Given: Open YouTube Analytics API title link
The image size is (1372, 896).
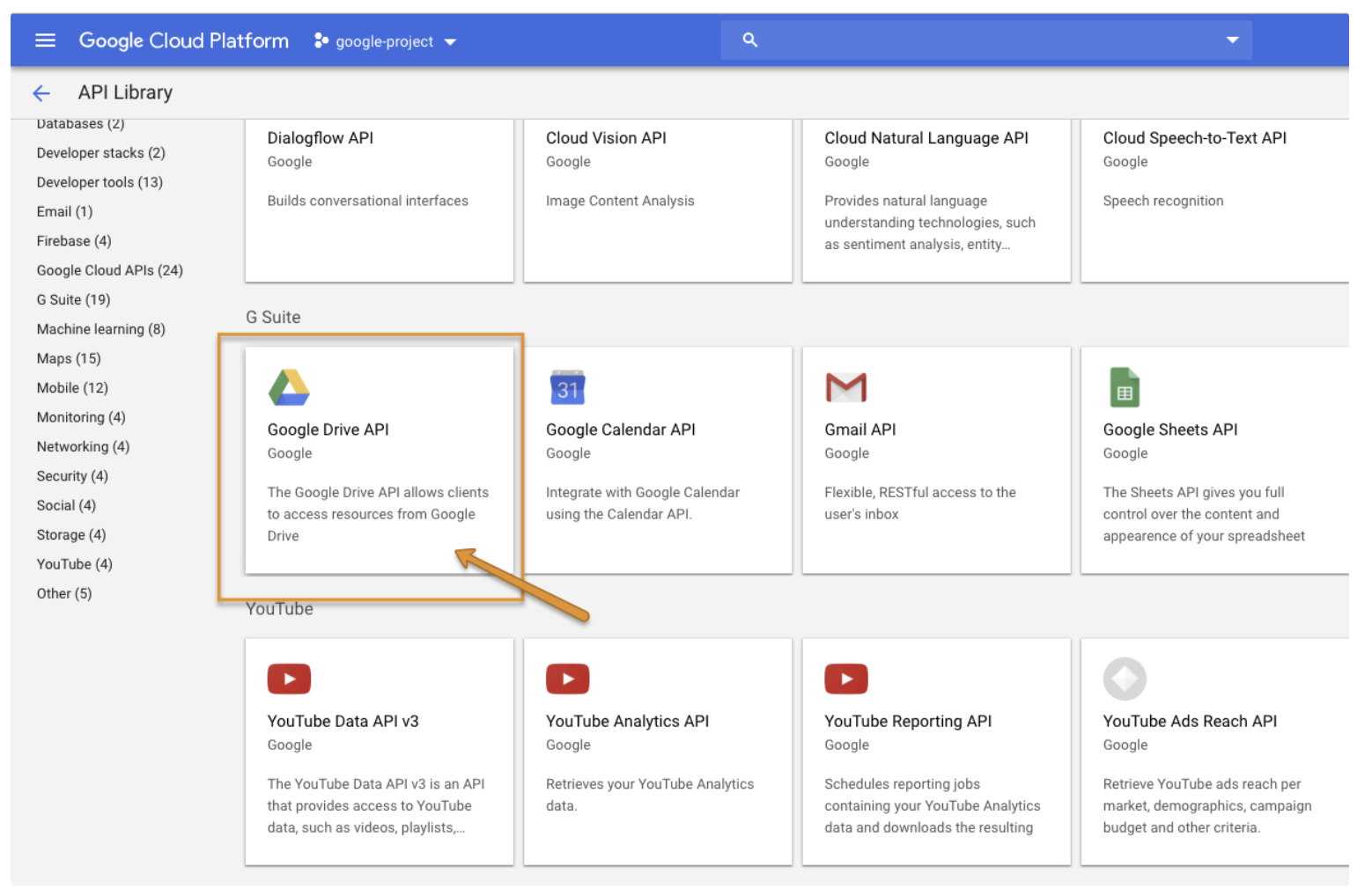Looking at the screenshot, I should pyautogui.click(x=627, y=722).
